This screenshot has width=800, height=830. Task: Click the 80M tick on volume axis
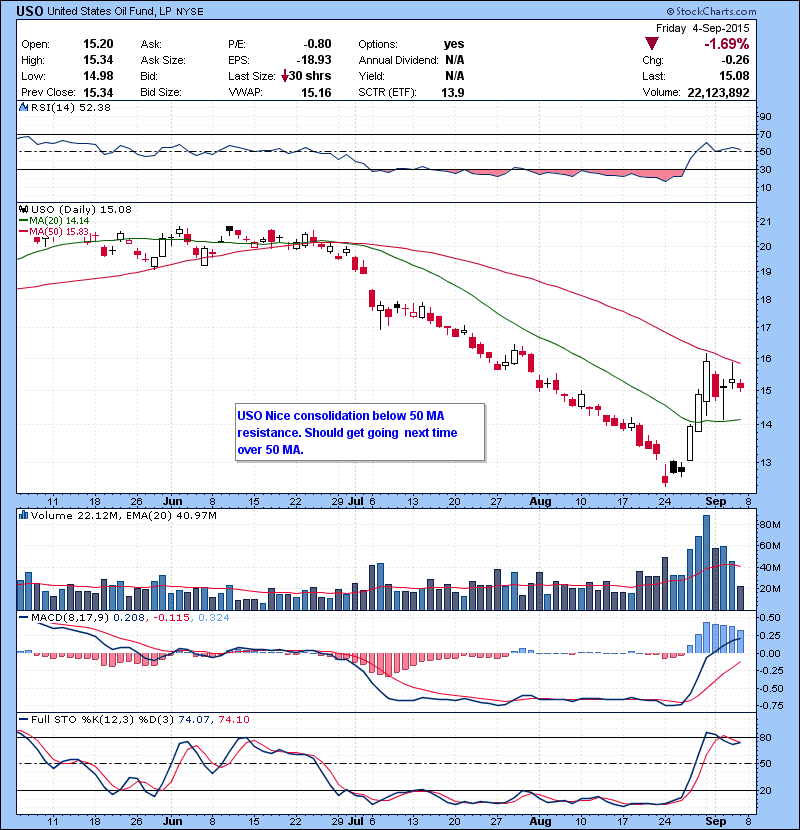[770, 525]
